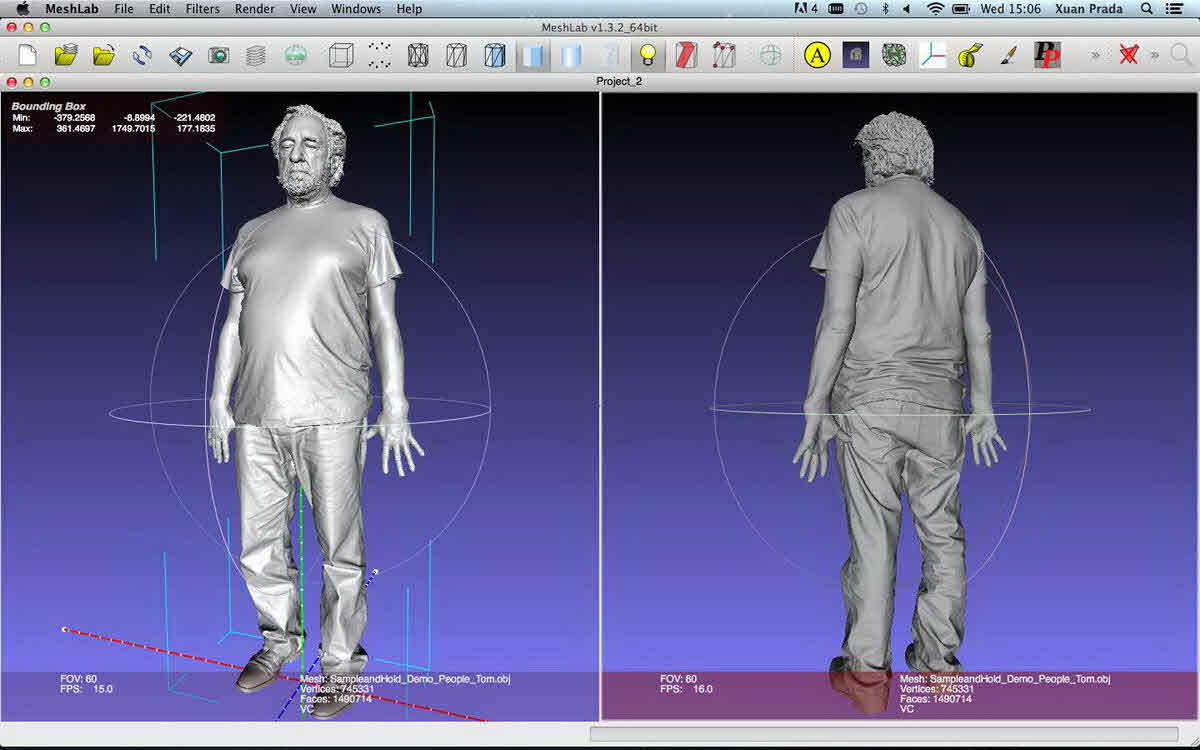1200x750 pixels.
Task: Open the Filters menu
Action: [202, 8]
